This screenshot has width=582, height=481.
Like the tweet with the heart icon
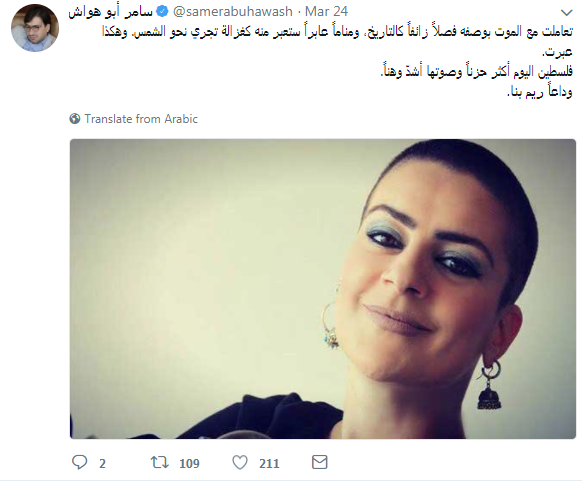(x=240, y=462)
